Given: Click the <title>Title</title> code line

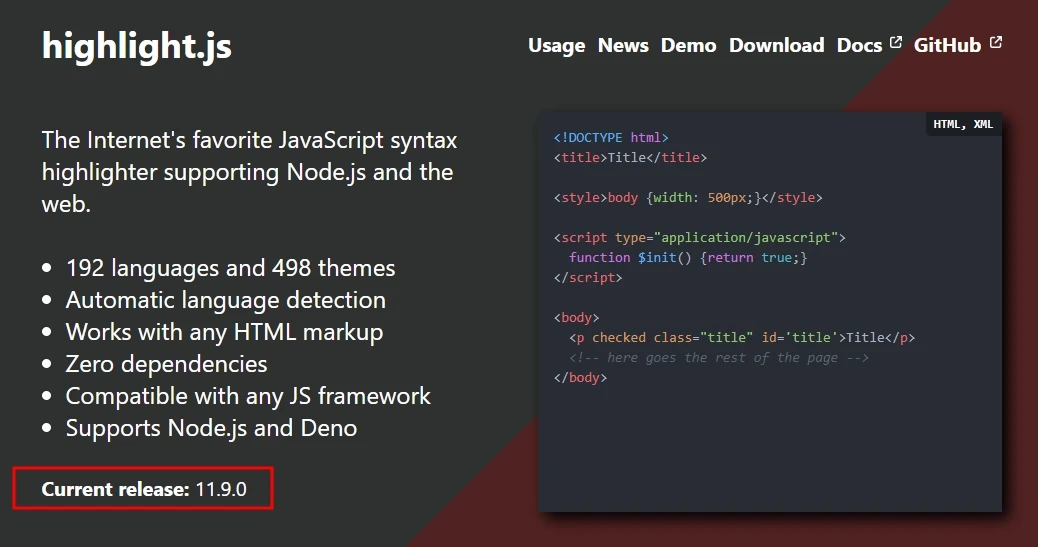Looking at the screenshot, I should (630, 158).
